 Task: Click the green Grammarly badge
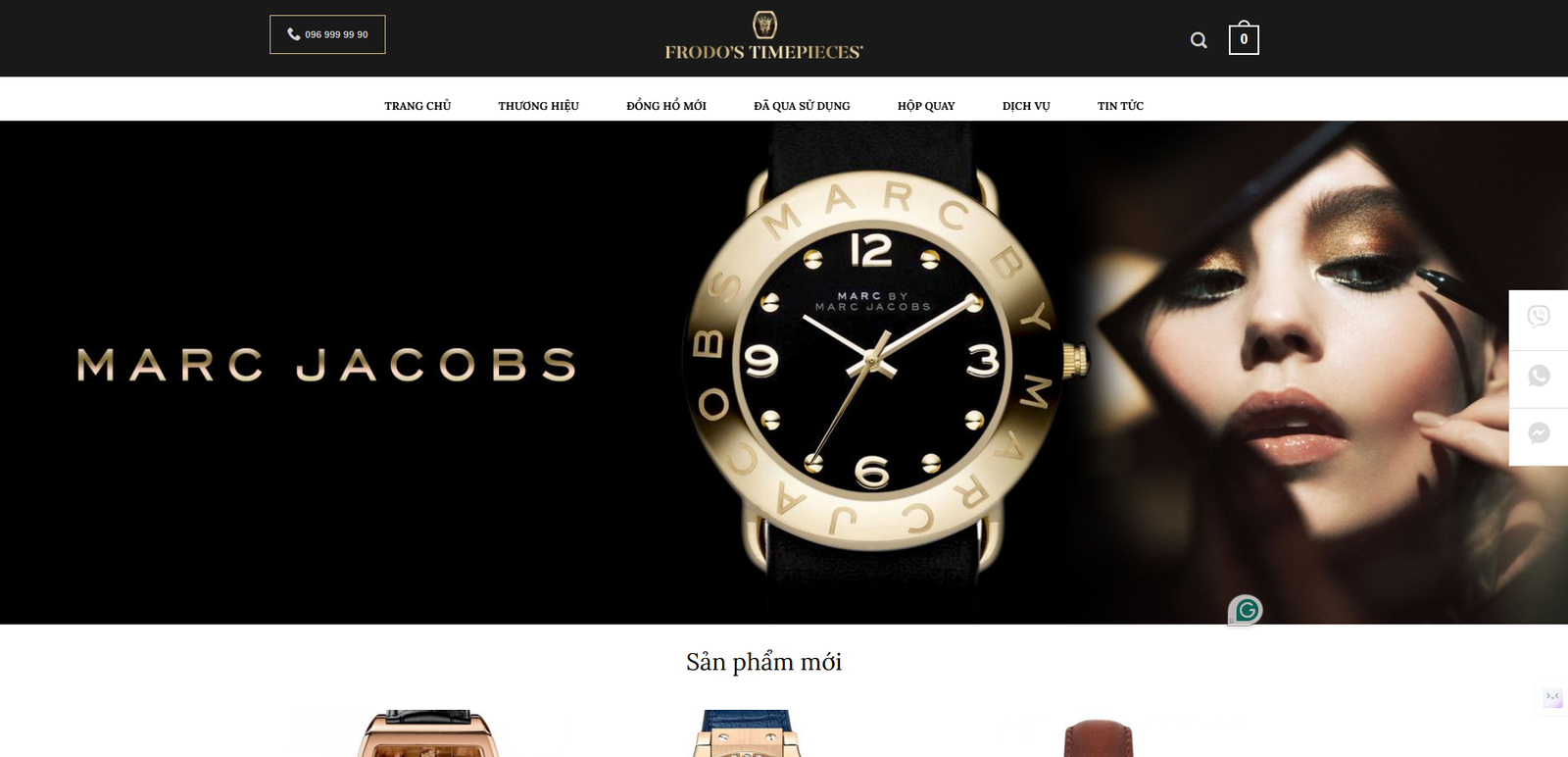(x=1246, y=611)
